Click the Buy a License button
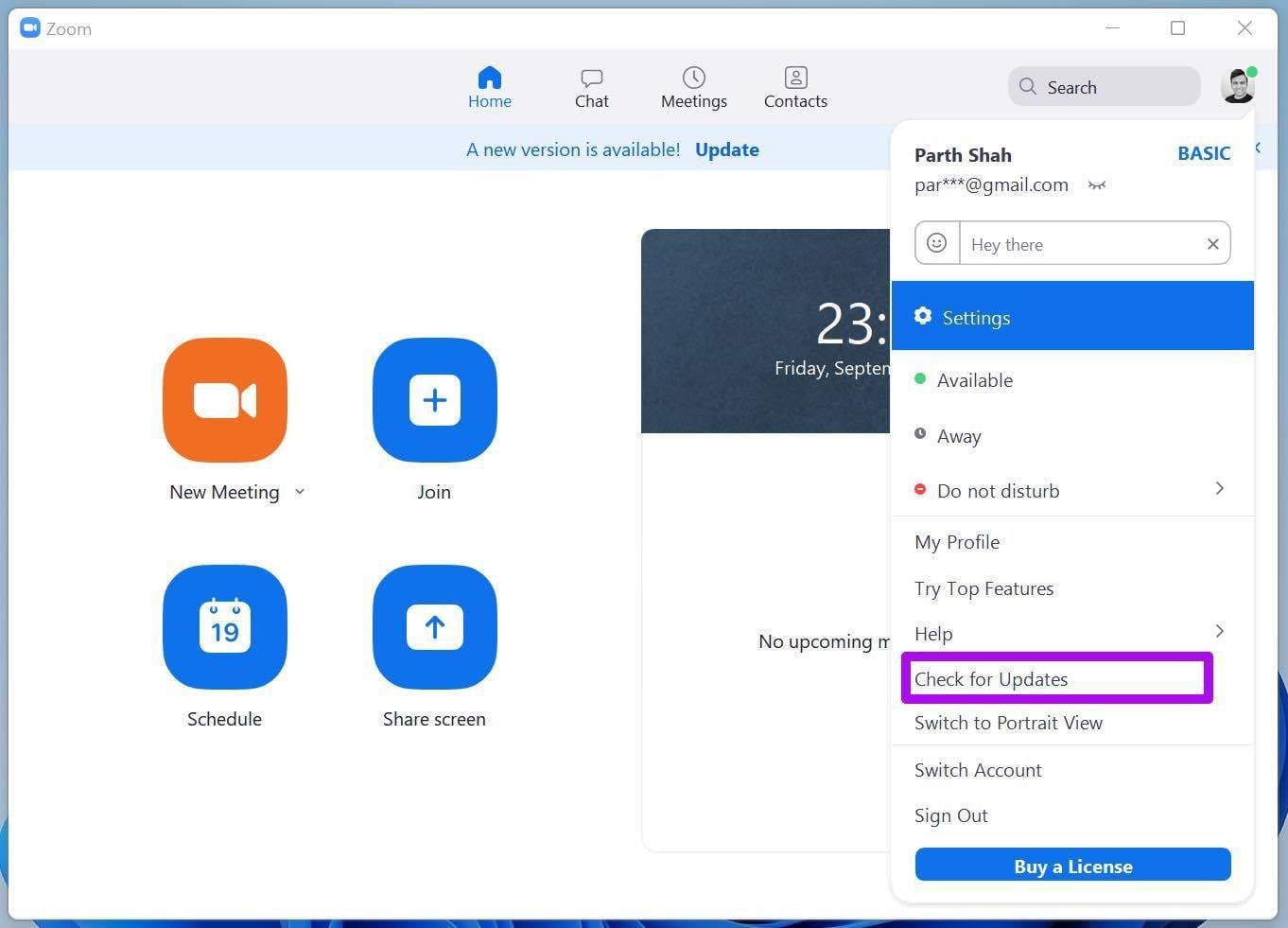This screenshot has height=928, width=1288. [x=1072, y=866]
